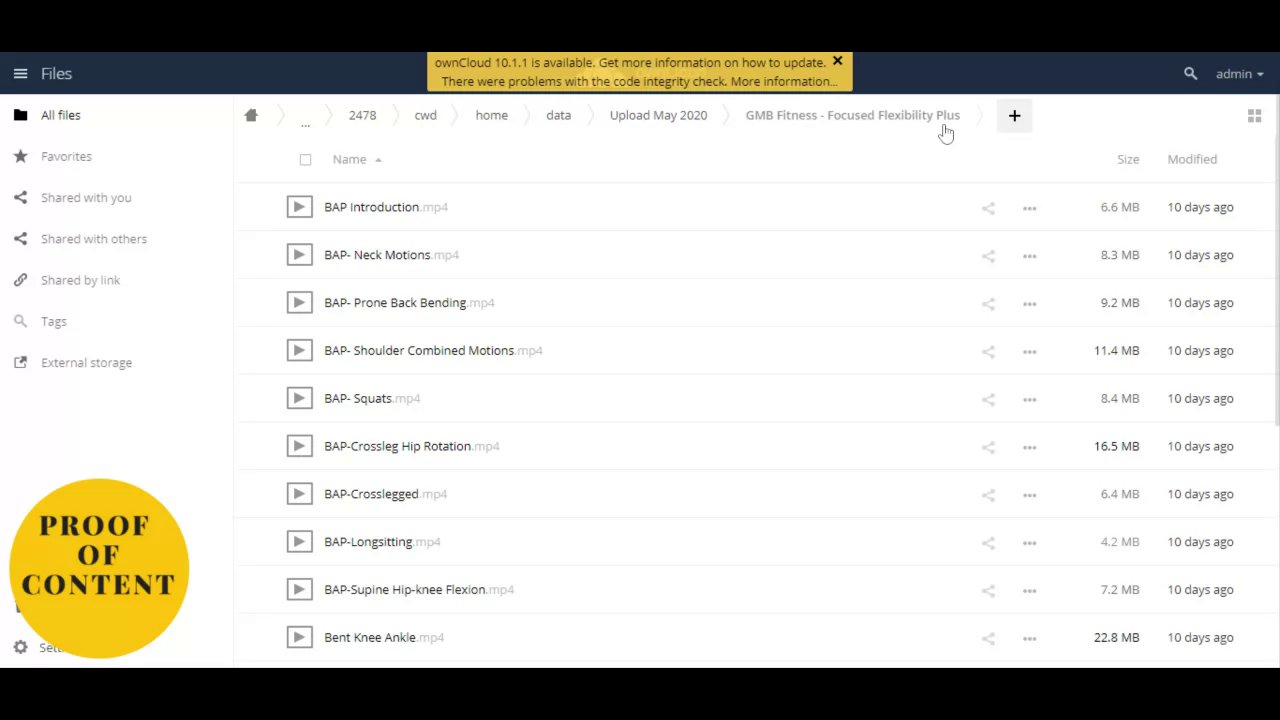Open the admin user dropdown

tap(1239, 74)
